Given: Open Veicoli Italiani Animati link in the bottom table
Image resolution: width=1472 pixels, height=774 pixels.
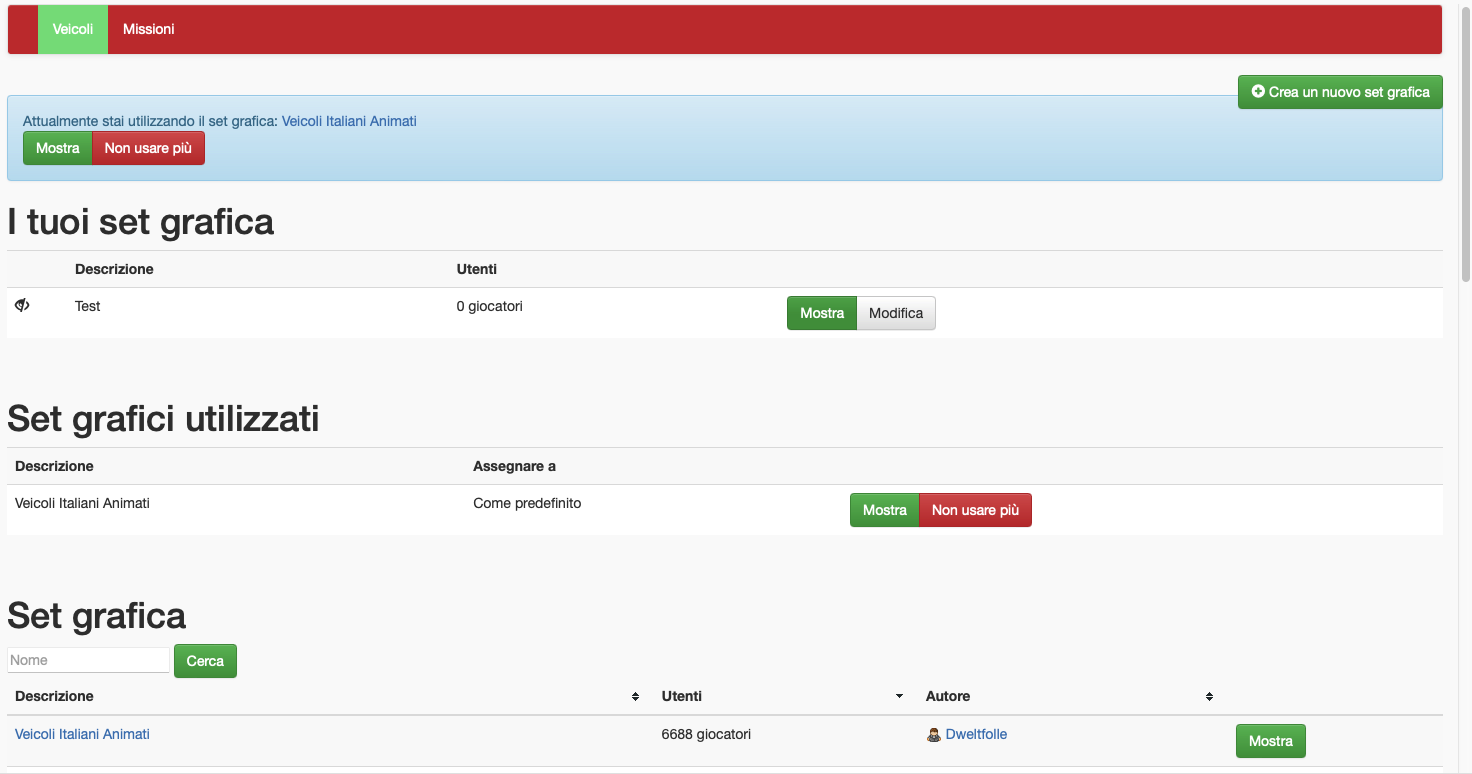Looking at the screenshot, I should [x=82, y=734].
